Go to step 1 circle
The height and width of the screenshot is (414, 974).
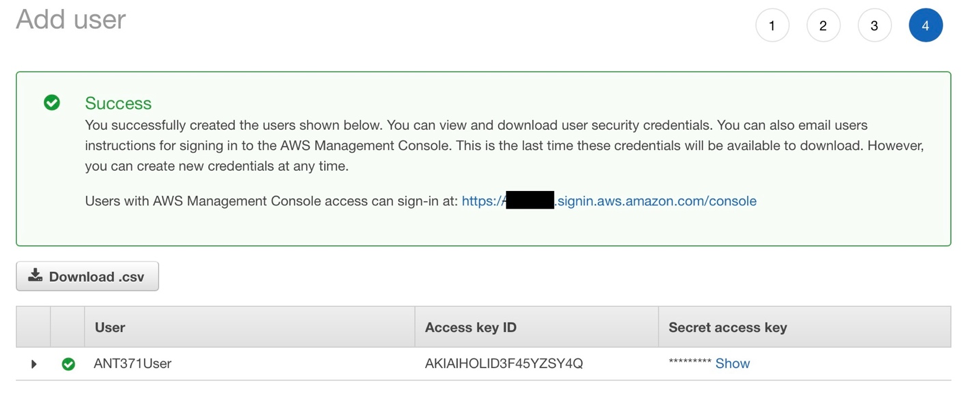click(772, 25)
